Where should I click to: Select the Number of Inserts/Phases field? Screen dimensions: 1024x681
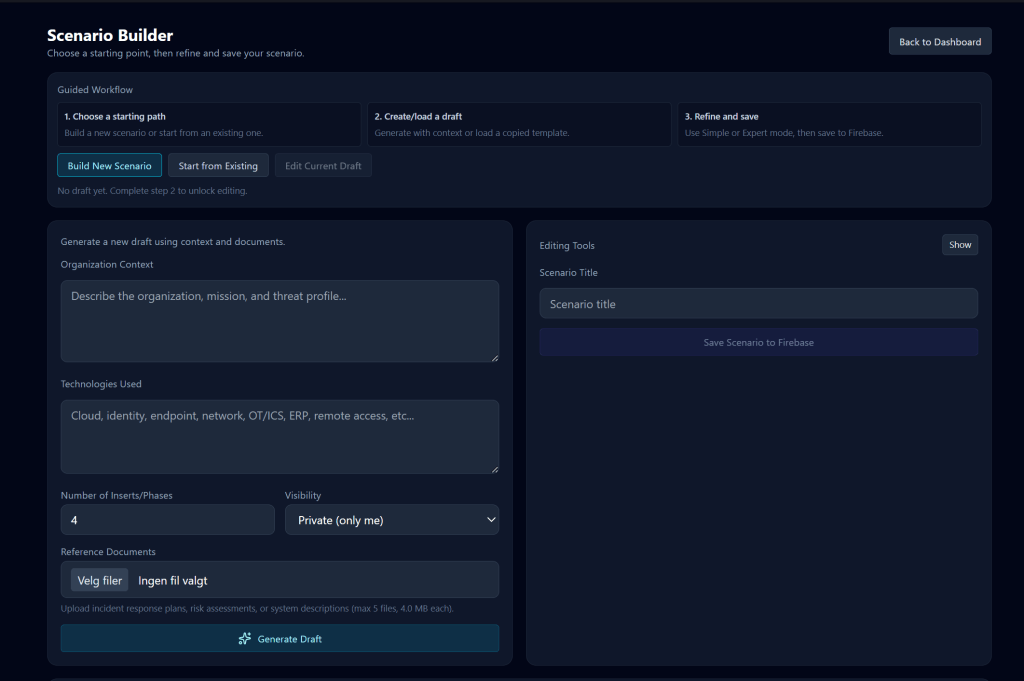click(x=167, y=519)
